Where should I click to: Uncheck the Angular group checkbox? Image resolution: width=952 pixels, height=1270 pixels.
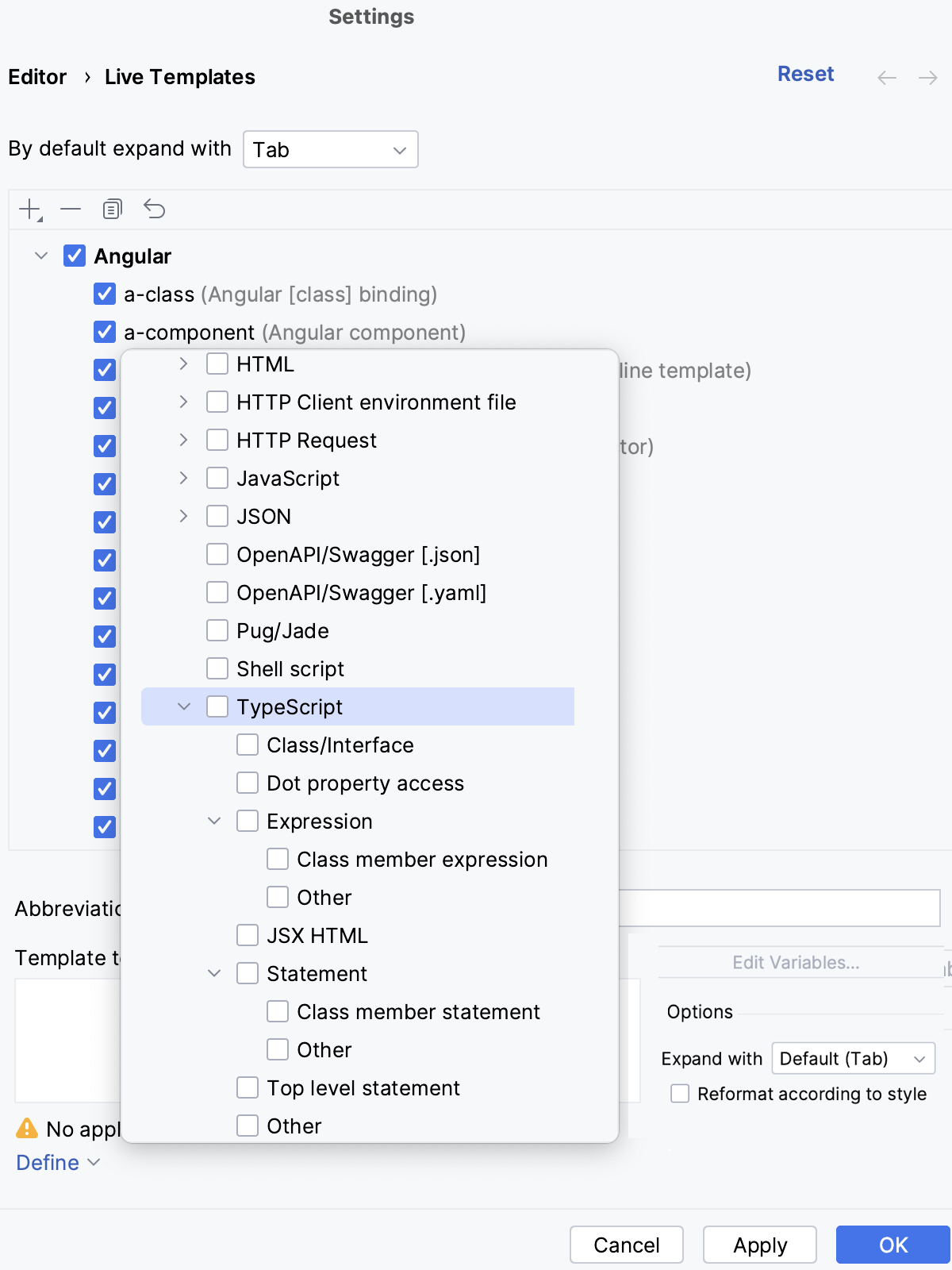pos(75,256)
